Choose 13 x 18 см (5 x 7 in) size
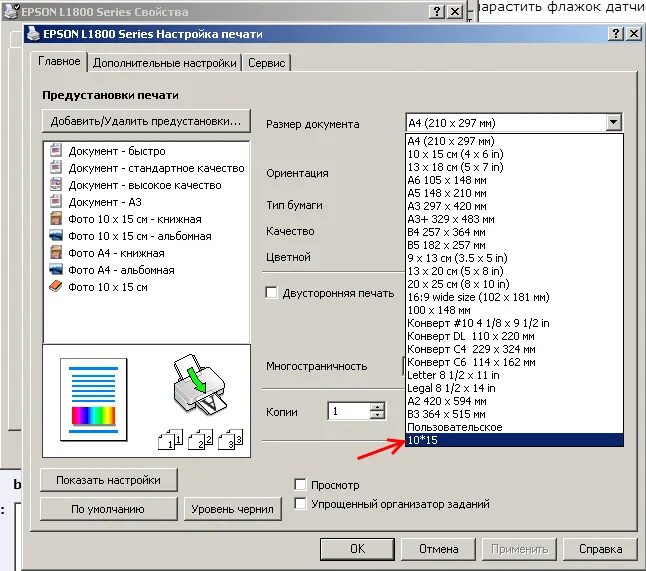The image size is (646, 571). [514, 167]
